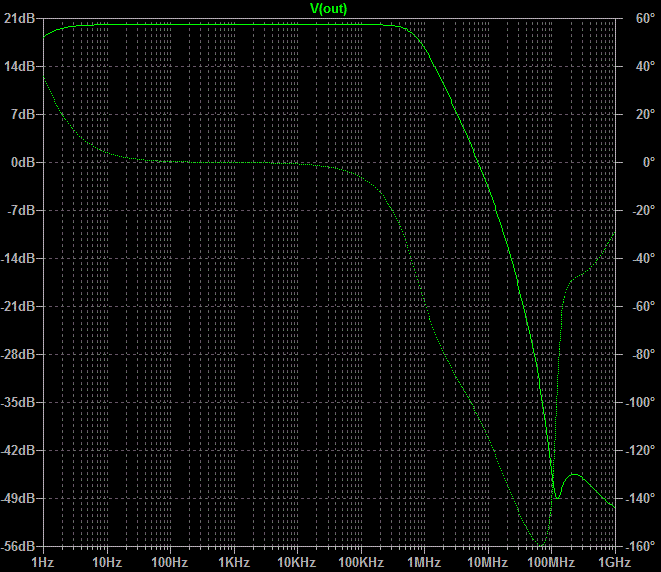This screenshot has height=572, width=661.
Task: Click the 1Hz frequency axis label
Action: pos(43,562)
